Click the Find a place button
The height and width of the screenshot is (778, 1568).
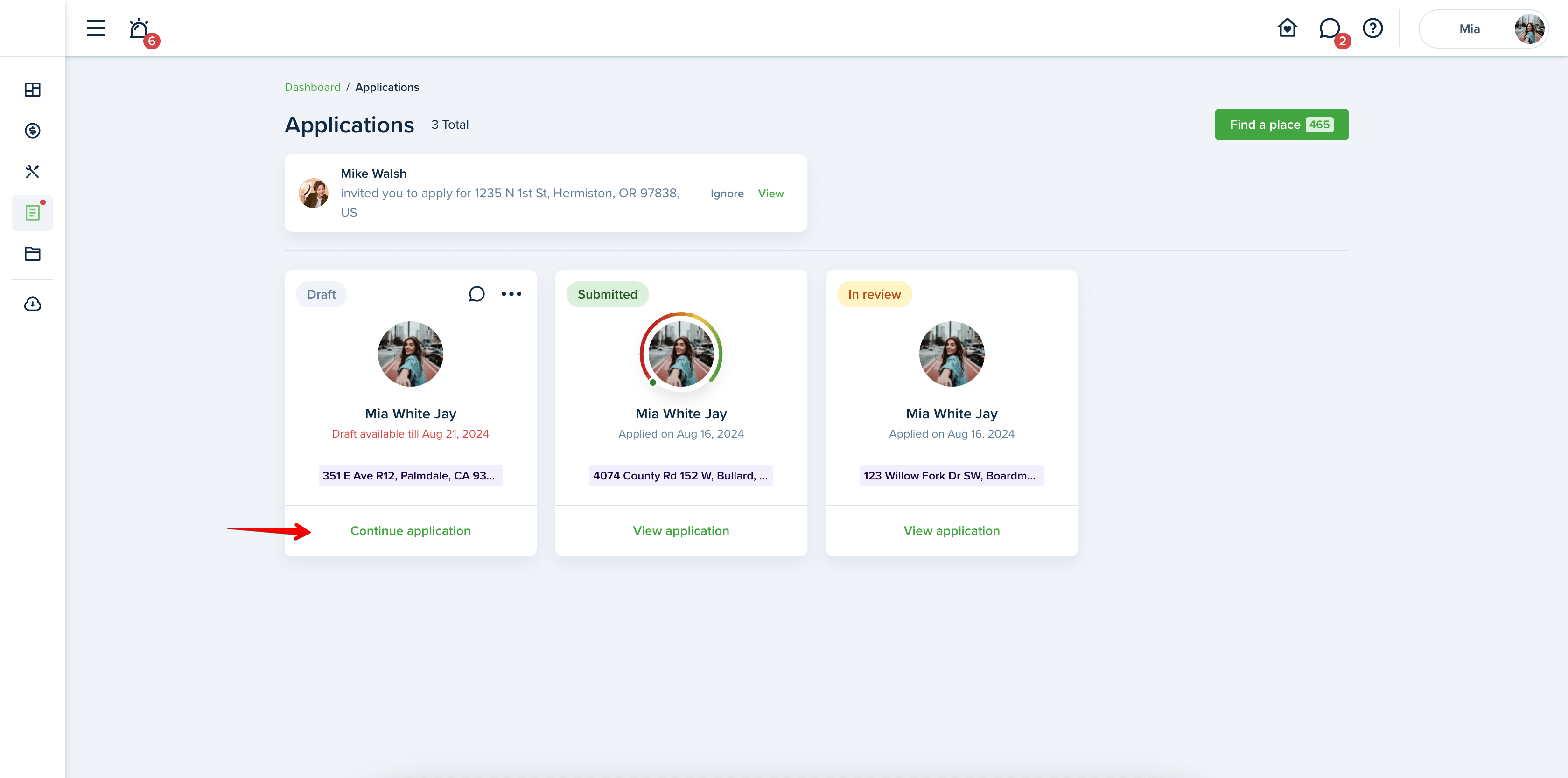tap(1281, 125)
